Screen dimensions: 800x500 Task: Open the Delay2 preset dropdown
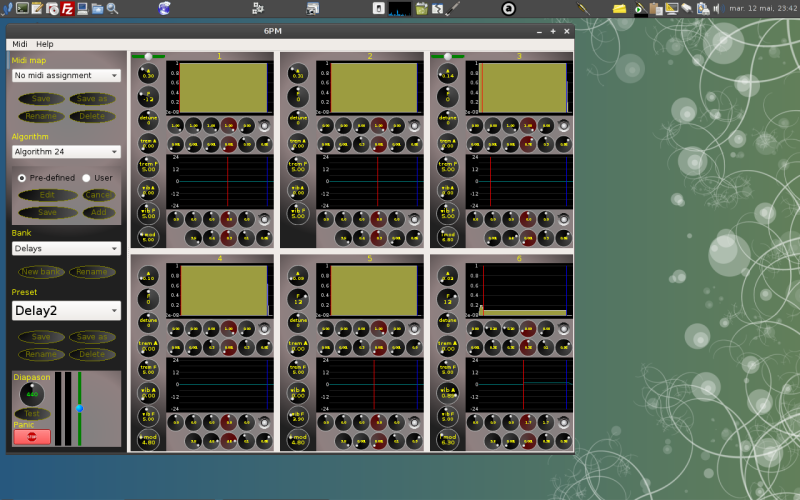[66, 311]
